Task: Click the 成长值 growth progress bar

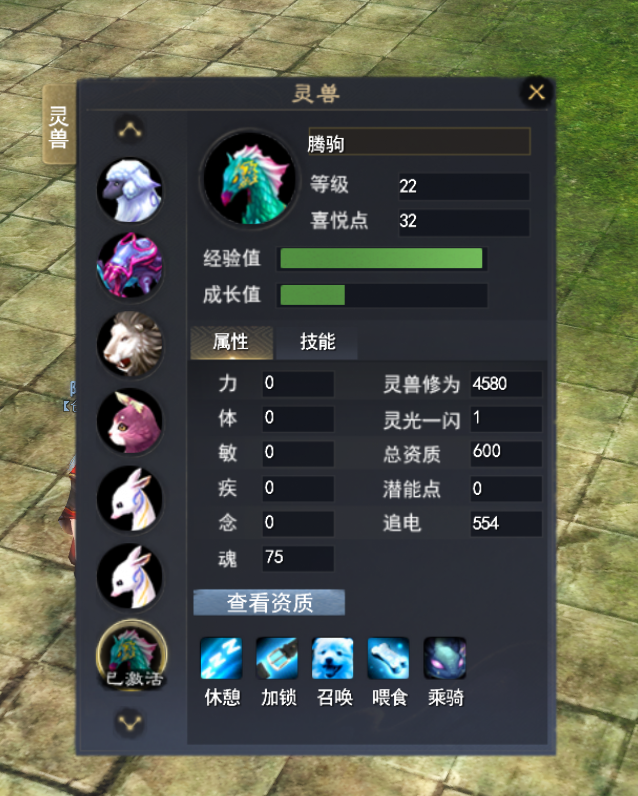Action: (x=383, y=295)
